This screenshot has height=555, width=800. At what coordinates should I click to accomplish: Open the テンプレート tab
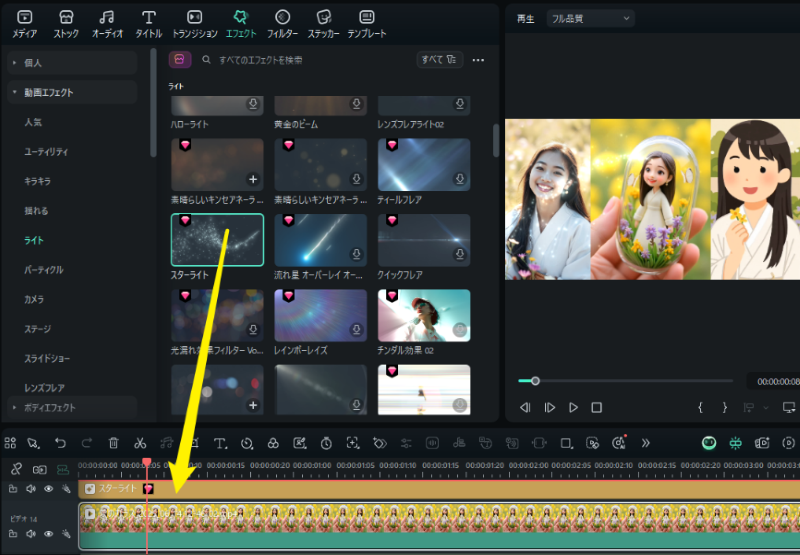[366, 24]
